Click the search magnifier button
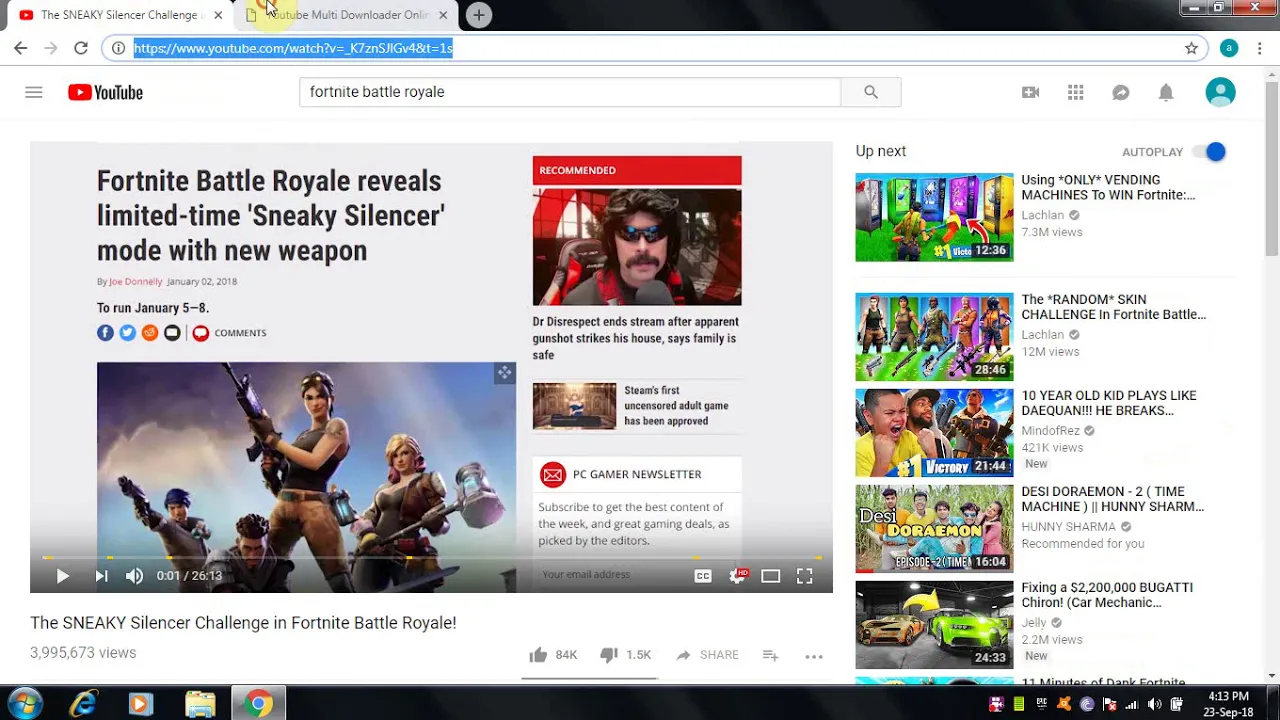1280x720 pixels. point(871,92)
